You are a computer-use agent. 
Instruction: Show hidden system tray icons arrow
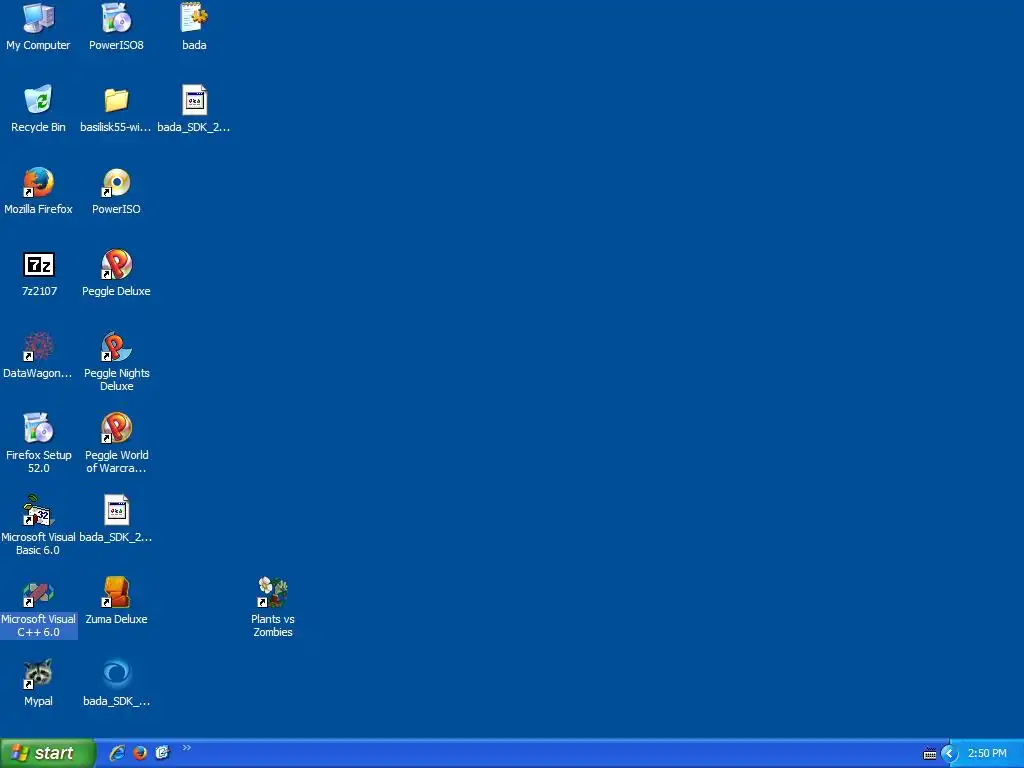(950, 754)
